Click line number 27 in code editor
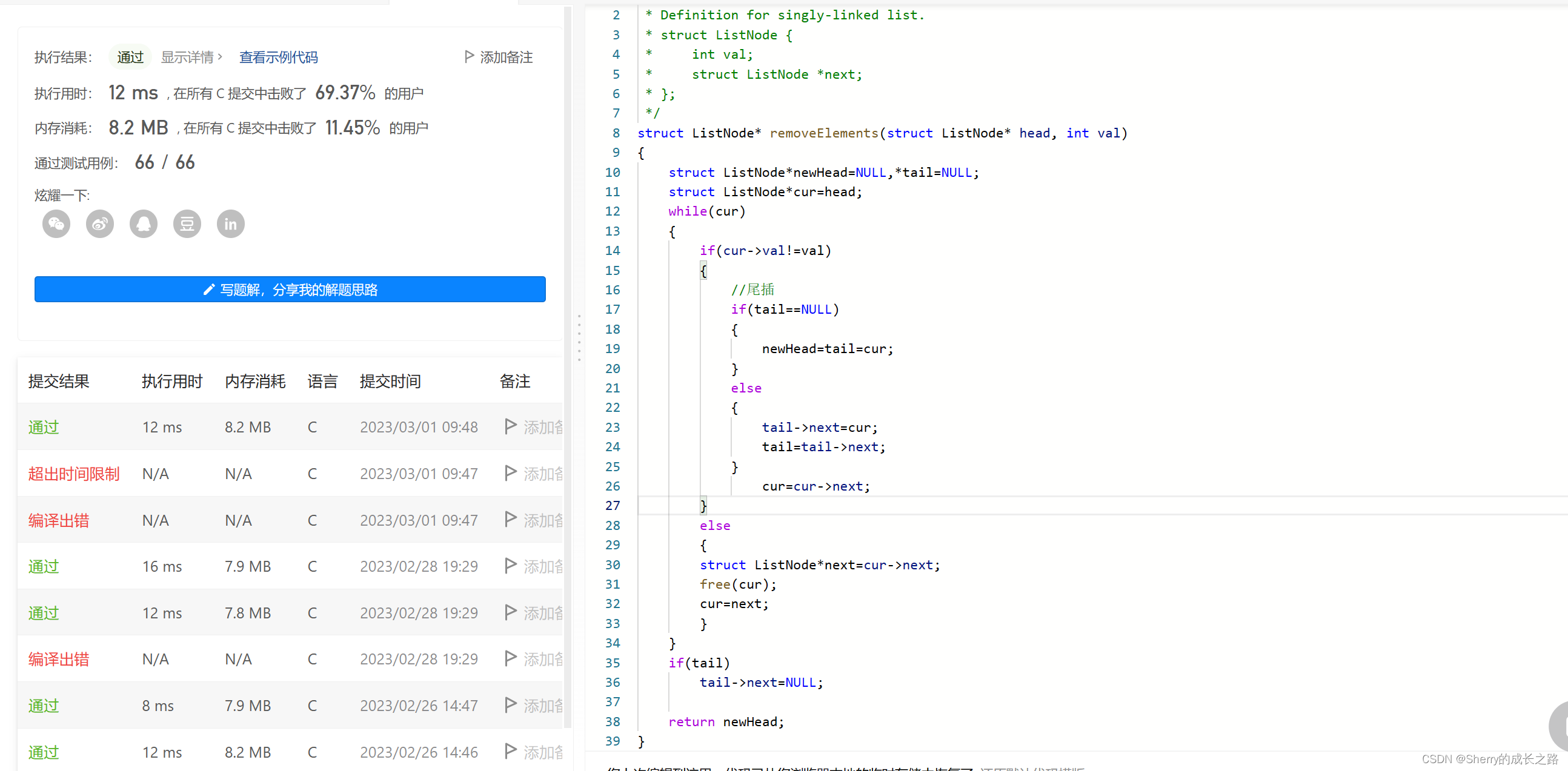Viewport: 1568px width, 771px height. pos(613,506)
